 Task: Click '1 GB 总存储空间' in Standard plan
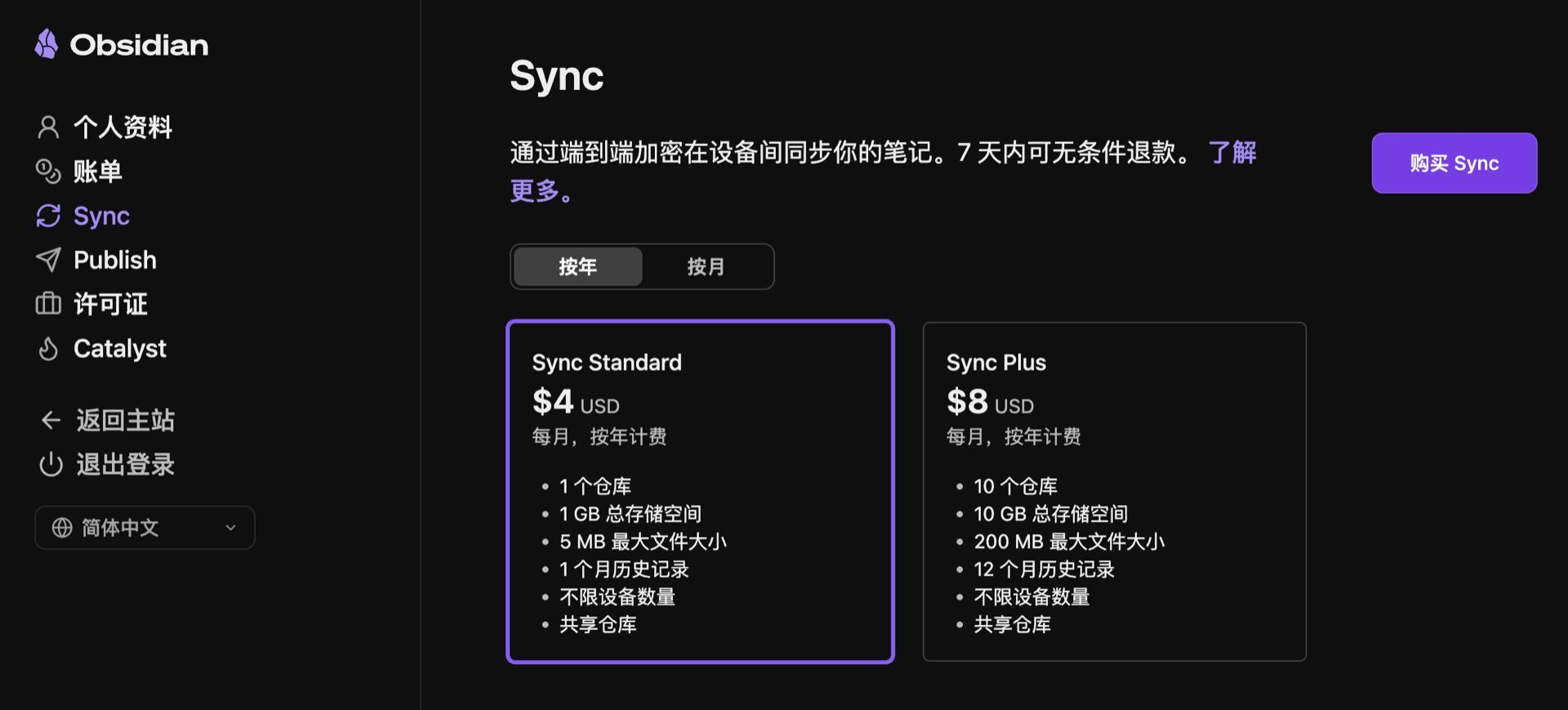(630, 514)
